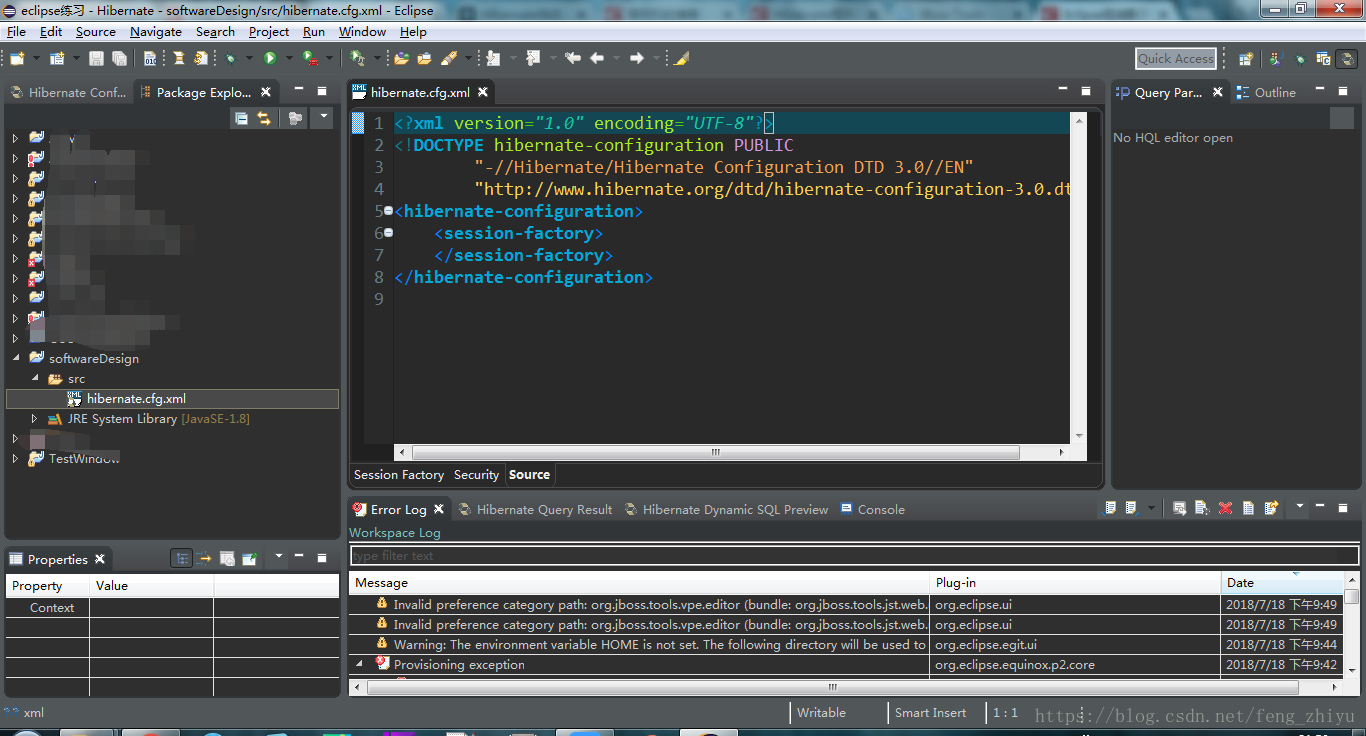
Task: Expand the Provisioning exception log entry
Action: (x=360, y=664)
